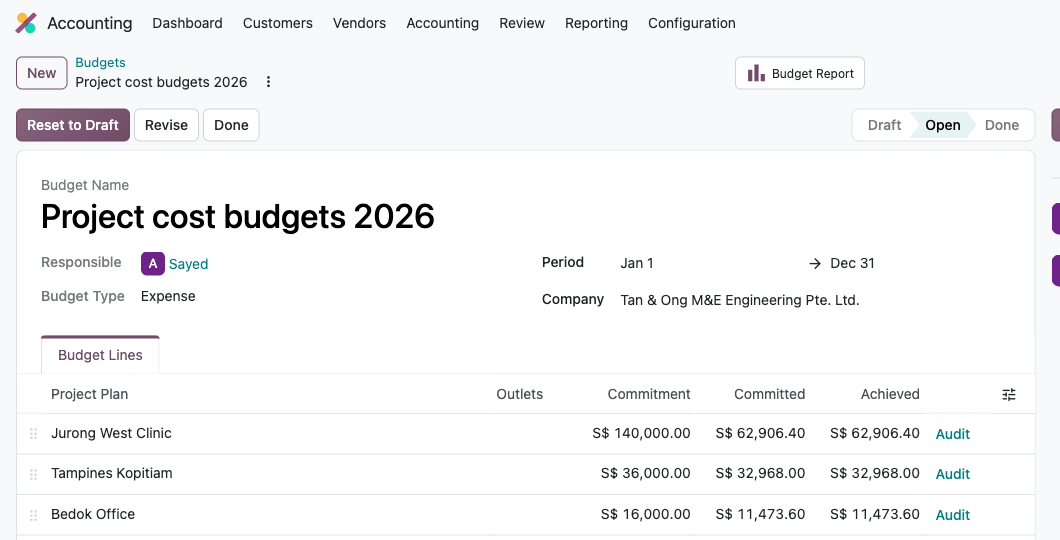1060x540 pixels.
Task: Click the Tan & Ong M&E Engineering company value
Action: click(740, 300)
